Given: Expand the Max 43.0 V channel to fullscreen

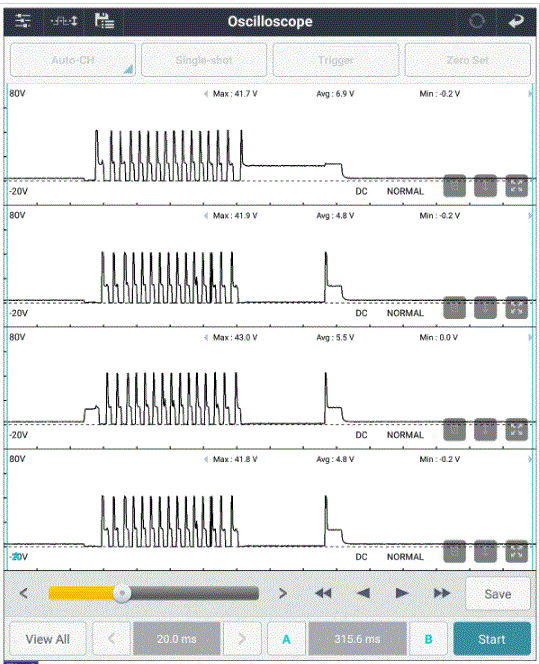Looking at the screenshot, I should (517, 430).
